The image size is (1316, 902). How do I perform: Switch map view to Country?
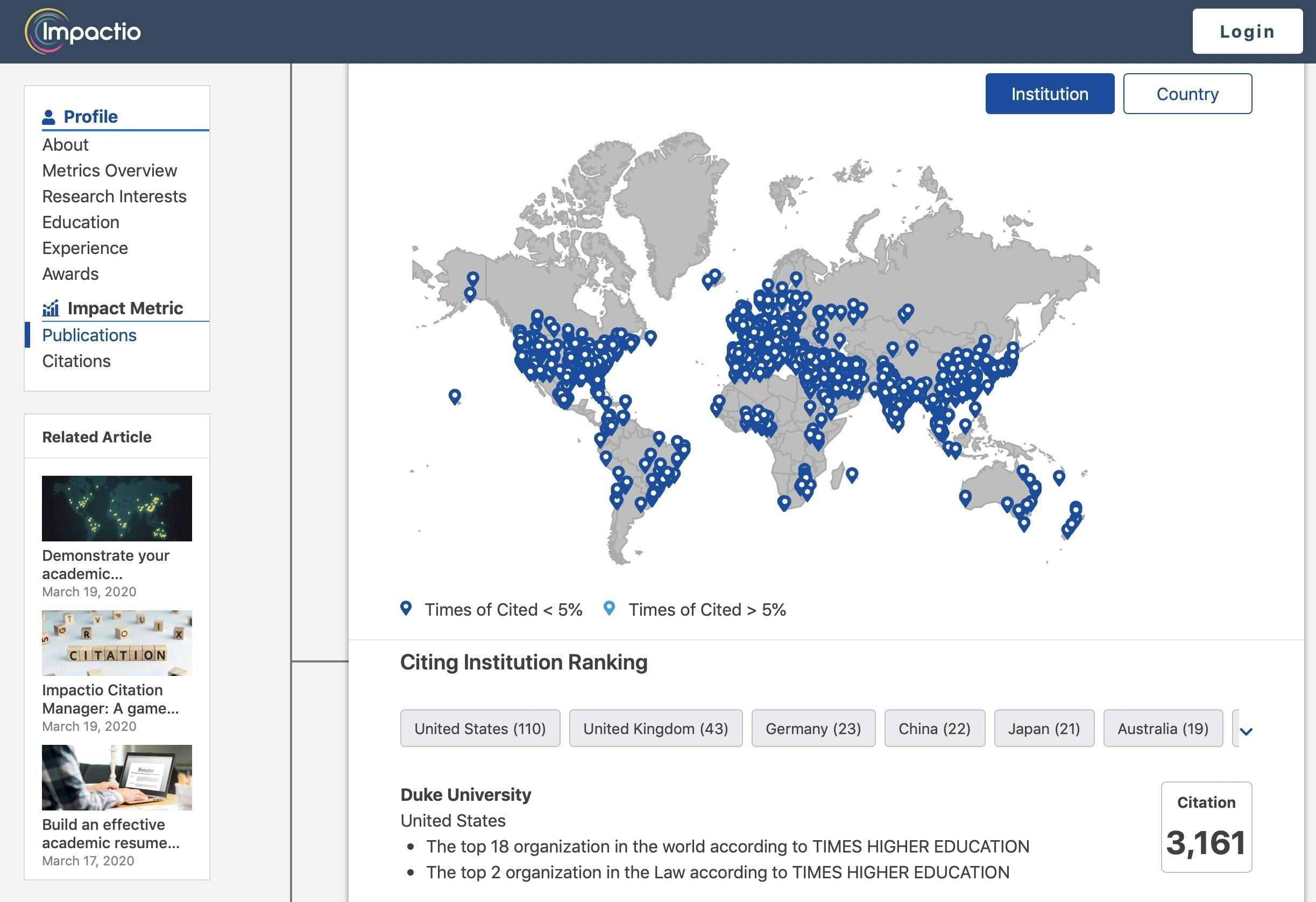point(1187,94)
